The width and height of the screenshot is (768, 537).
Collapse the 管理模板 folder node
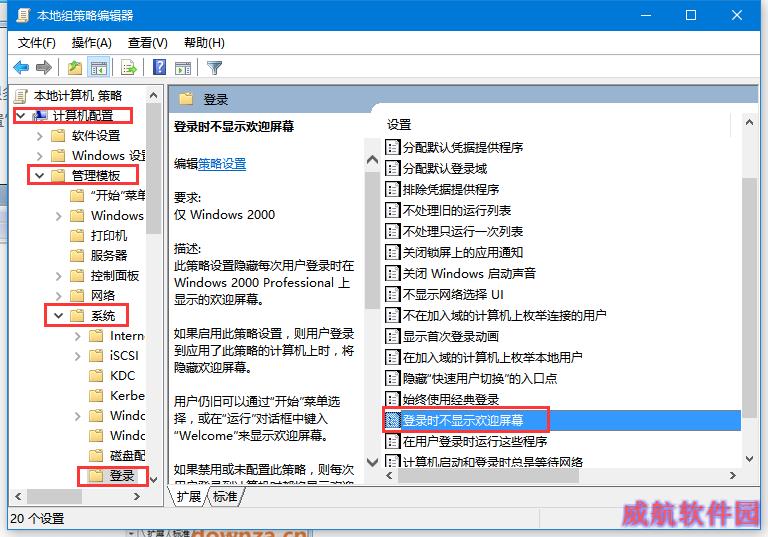40,175
